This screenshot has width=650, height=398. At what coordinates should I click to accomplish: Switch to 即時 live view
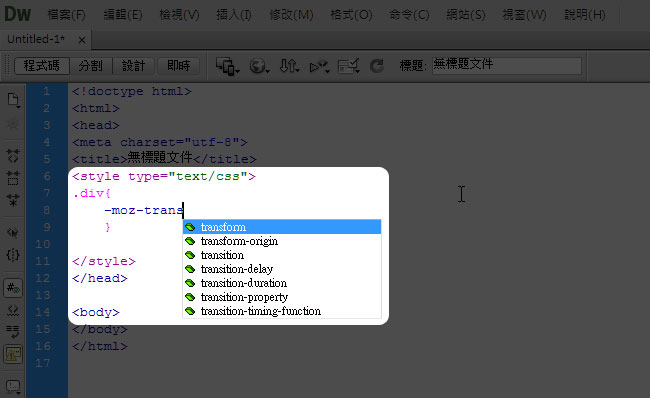click(x=179, y=66)
